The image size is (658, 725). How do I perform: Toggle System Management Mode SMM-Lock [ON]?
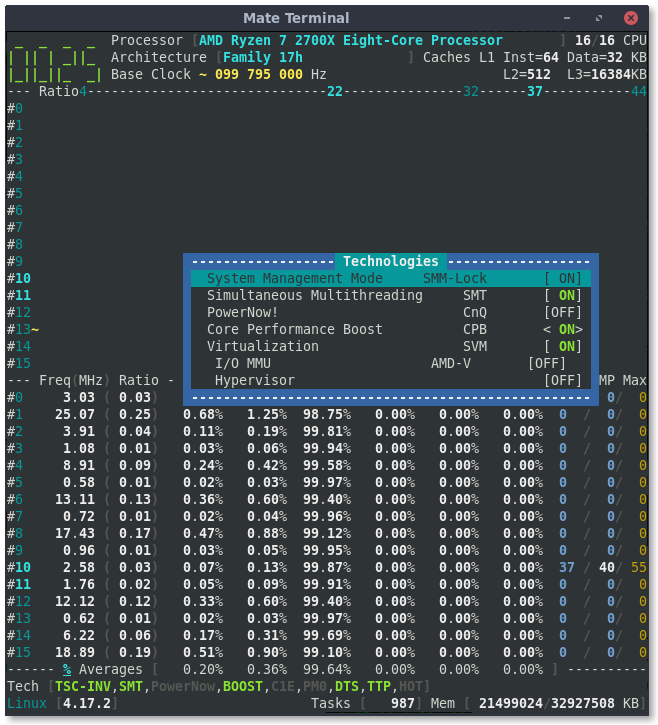click(563, 278)
